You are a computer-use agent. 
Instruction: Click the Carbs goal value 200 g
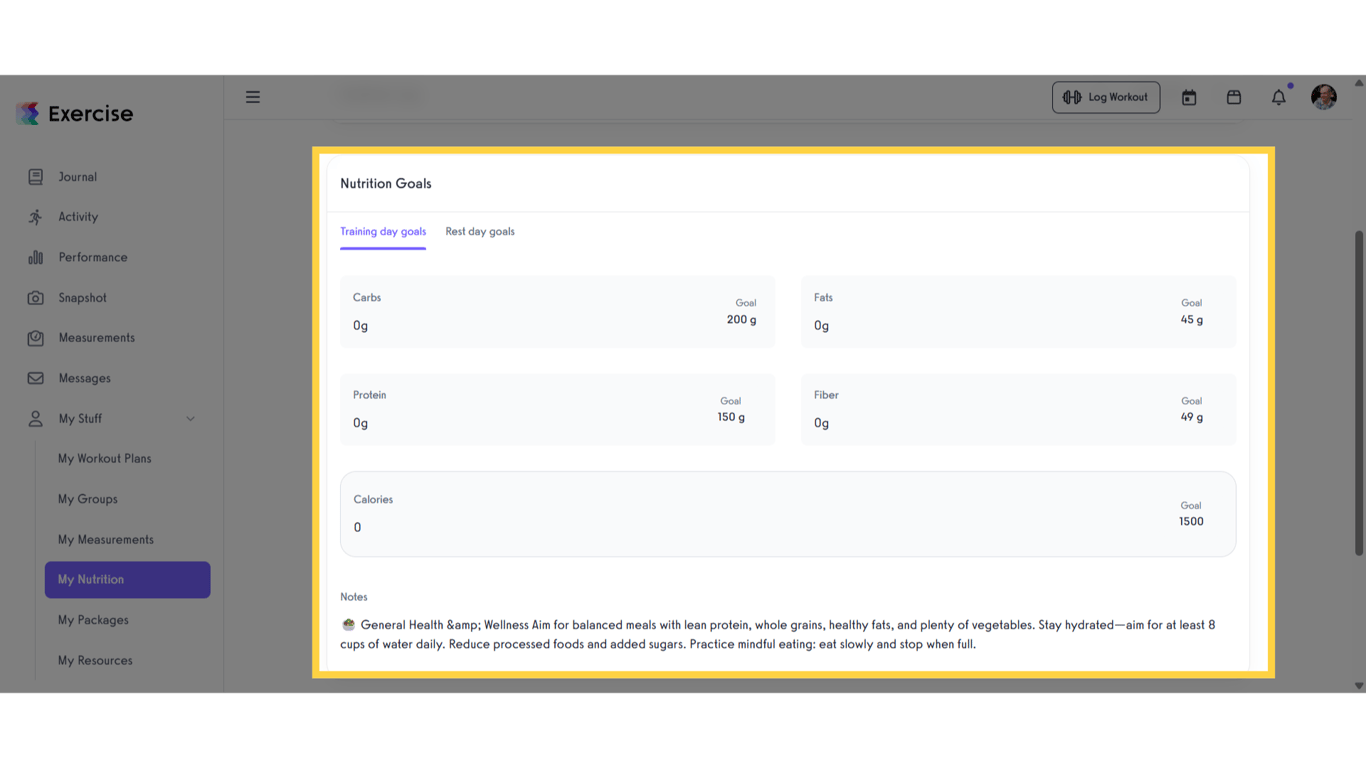741,320
